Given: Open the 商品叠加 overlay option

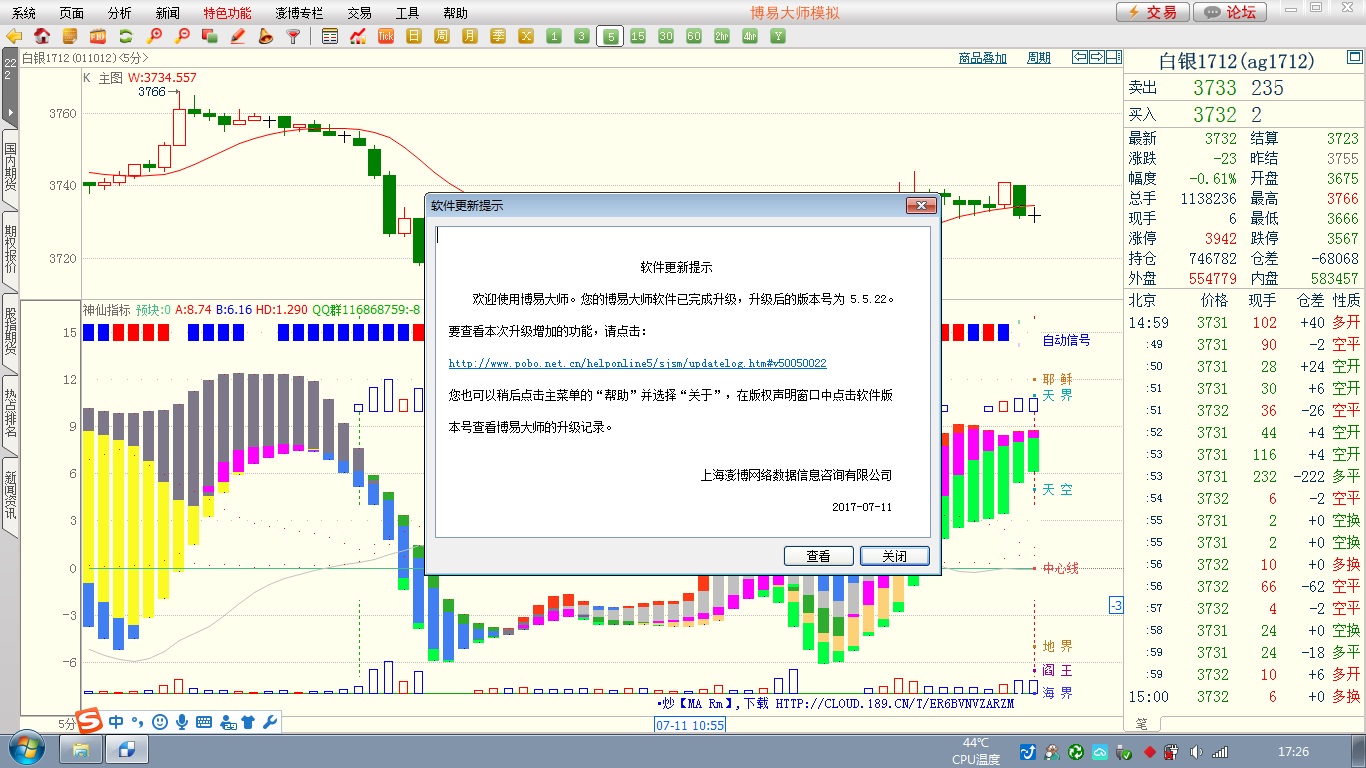Looking at the screenshot, I should [982, 58].
